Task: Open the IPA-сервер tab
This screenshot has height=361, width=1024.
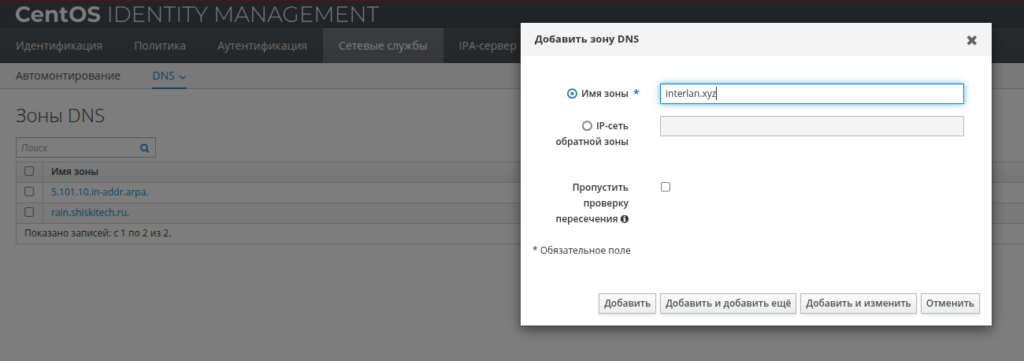Action: coord(487,46)
